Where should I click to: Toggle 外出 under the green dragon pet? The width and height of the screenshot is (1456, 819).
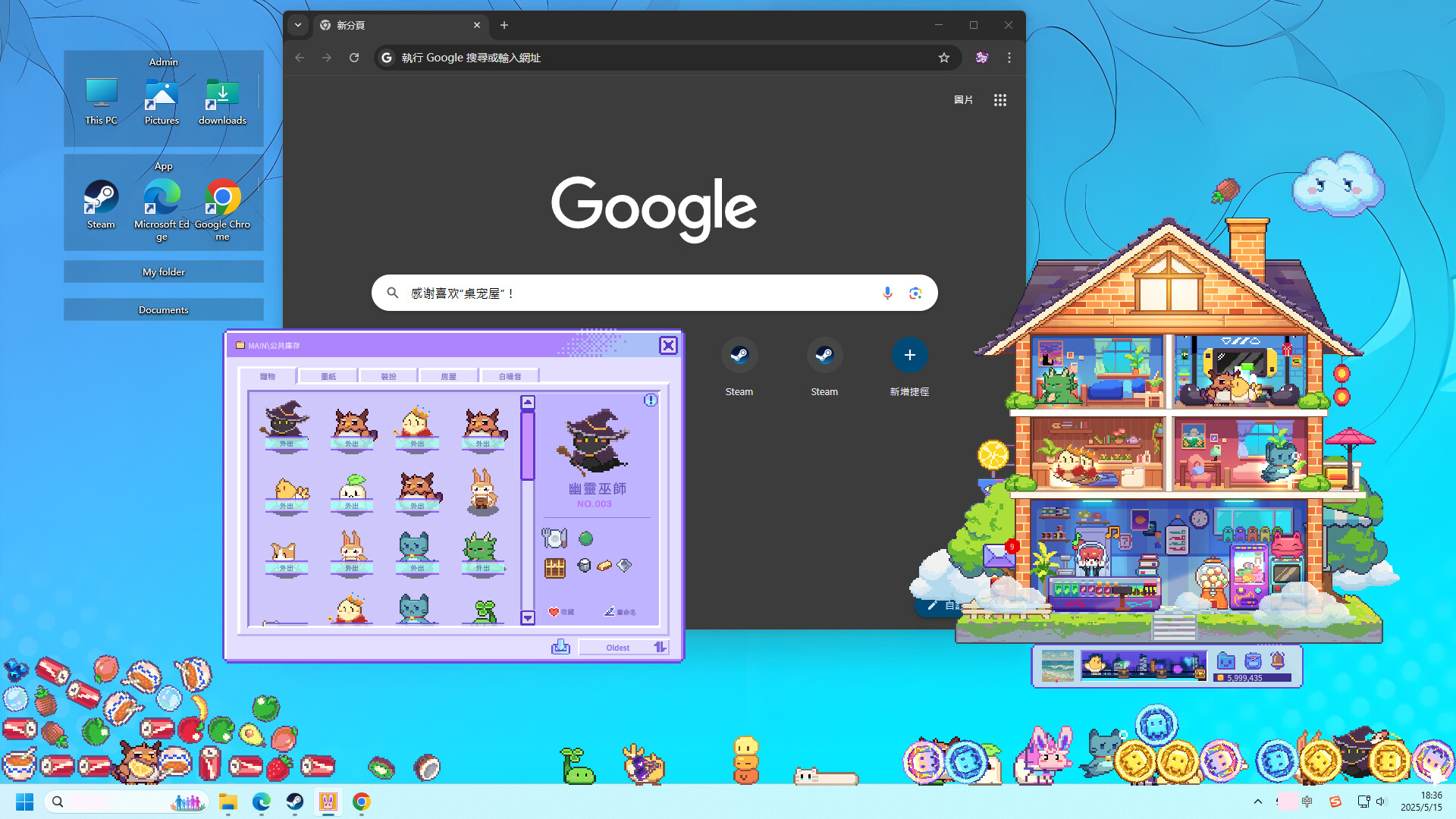(482, 568)
